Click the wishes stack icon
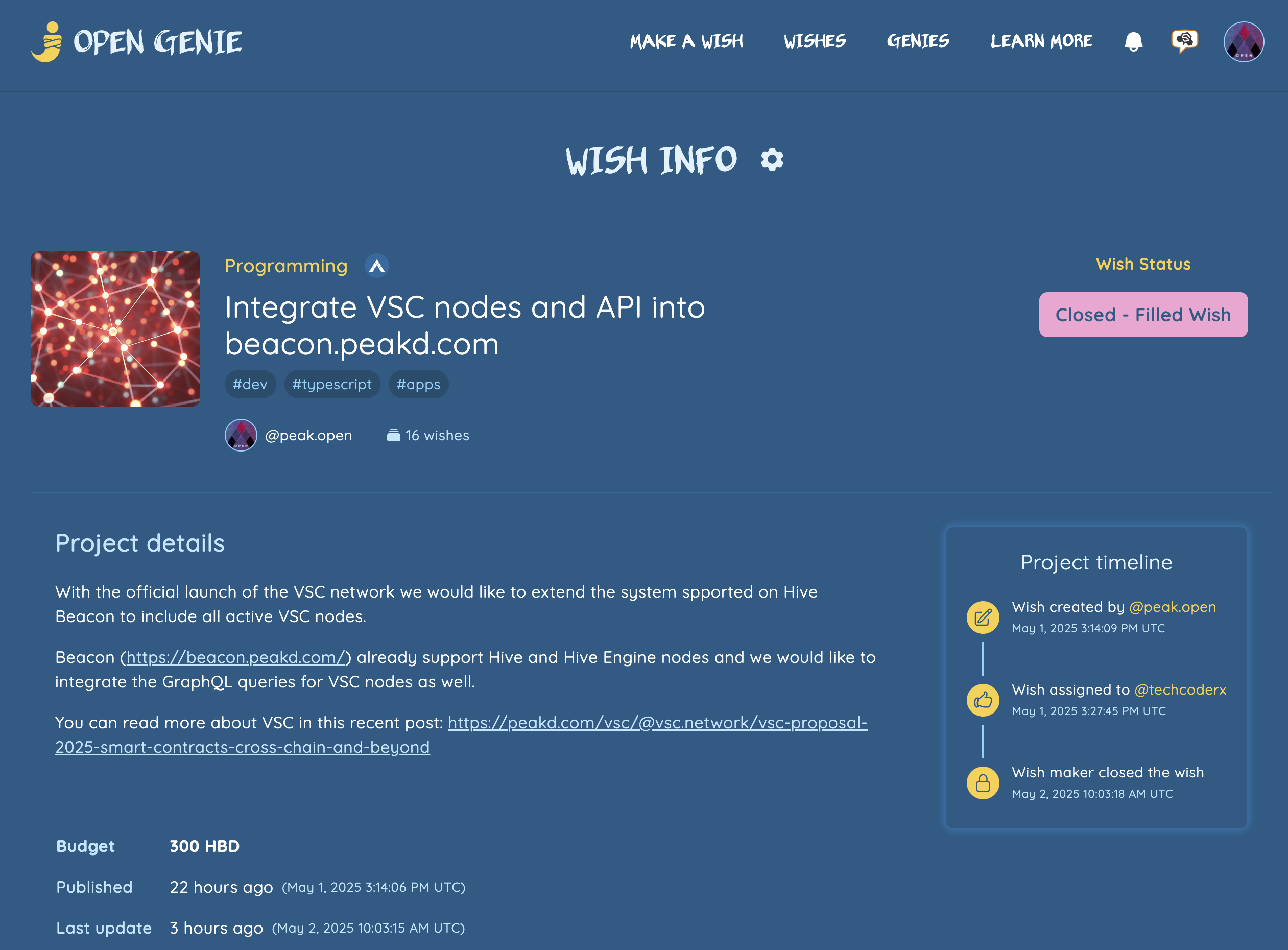Viewport: 1288px width, 950px height. tap(393, 435)
